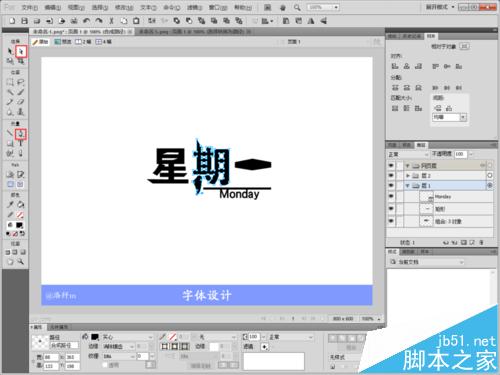
Task: Select the Line tool
Action: click(10, 134)
